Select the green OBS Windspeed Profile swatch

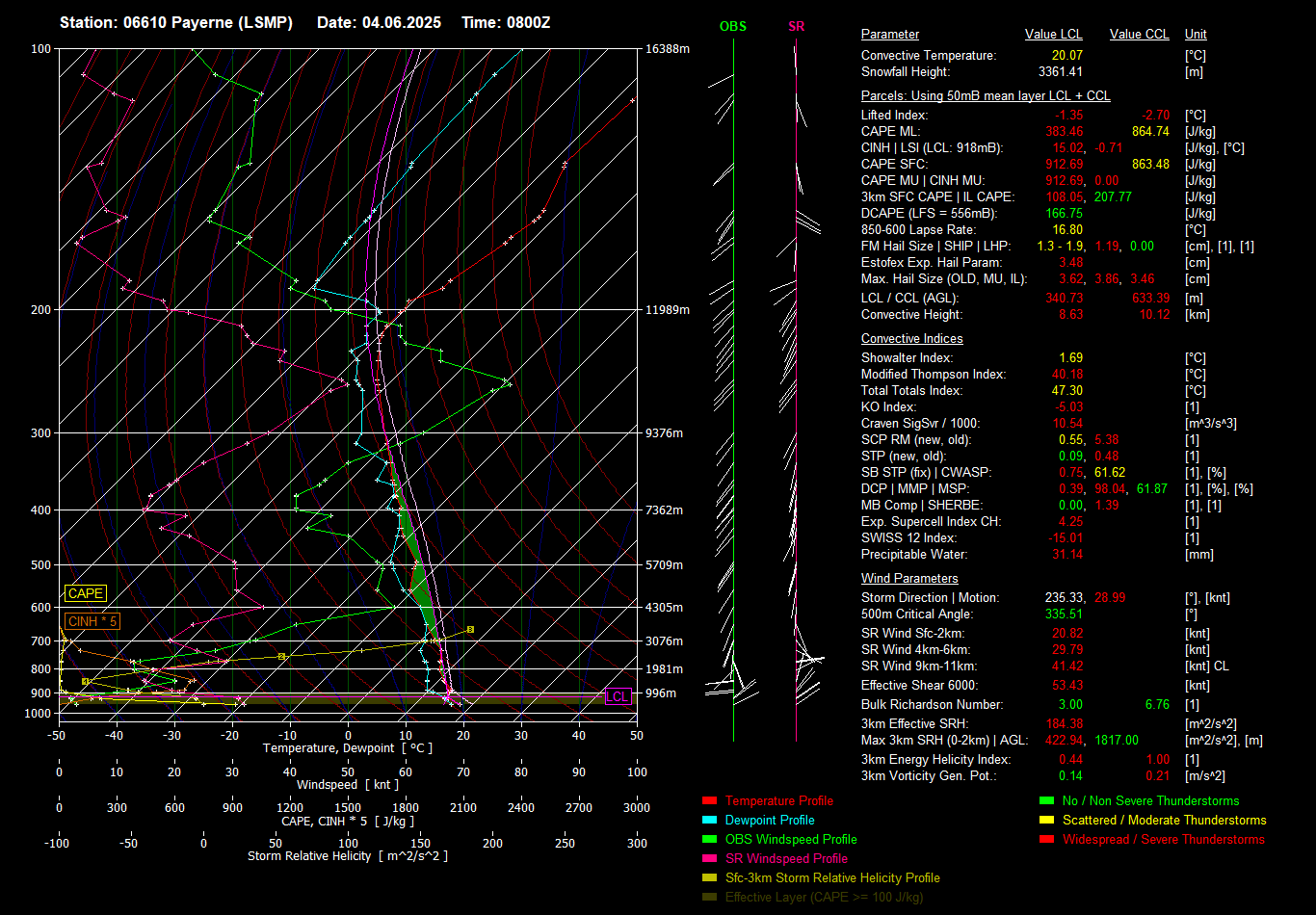point(709,840)
